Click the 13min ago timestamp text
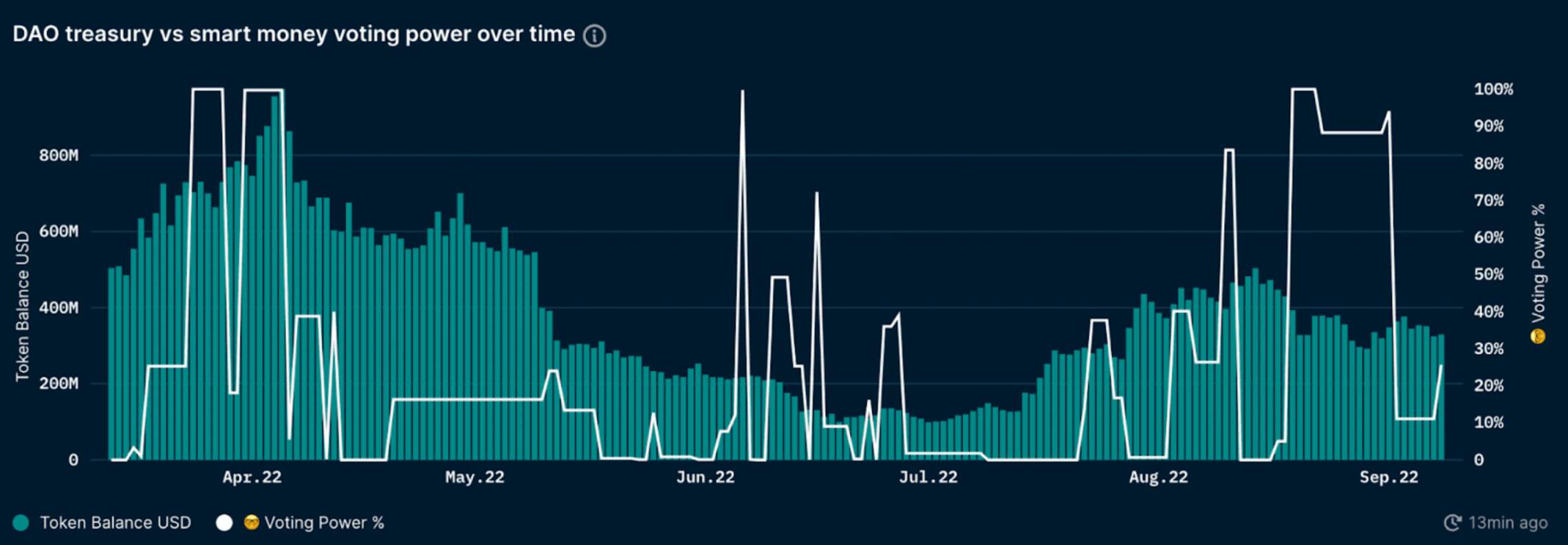 (1507, 523)
